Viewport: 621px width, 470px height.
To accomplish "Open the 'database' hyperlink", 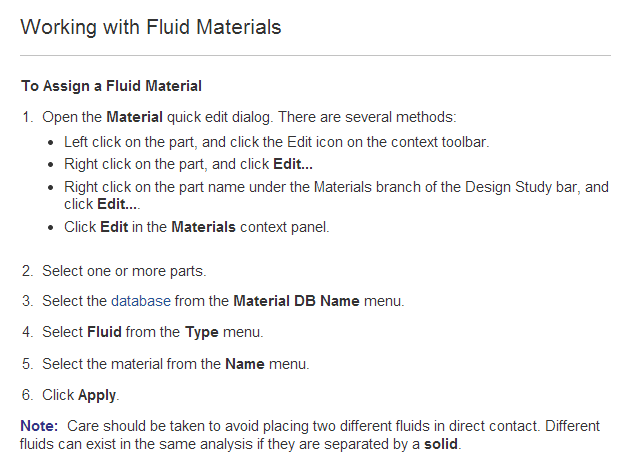I will [x=140, y=300].
